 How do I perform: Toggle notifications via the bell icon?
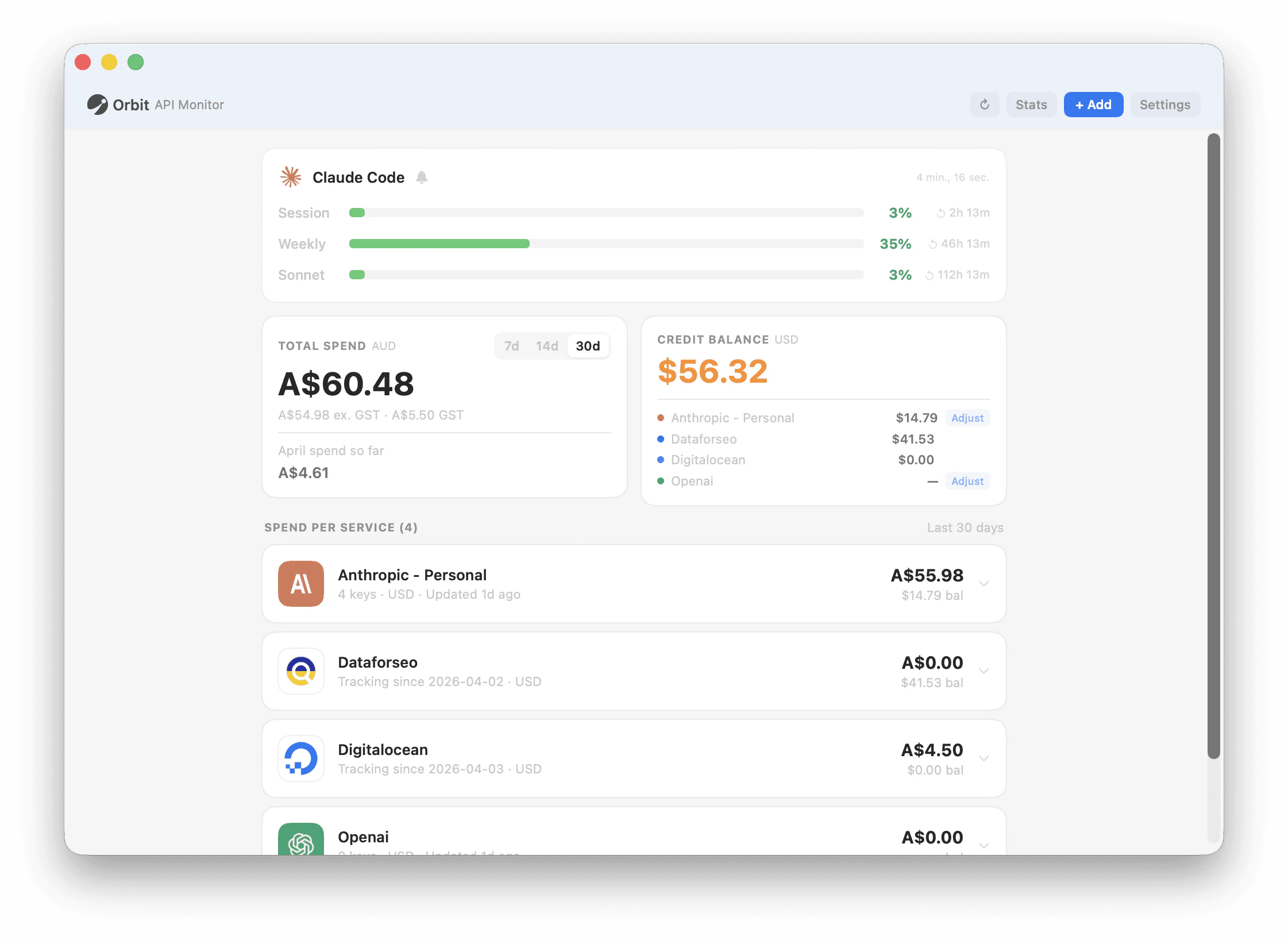point(422,178)
